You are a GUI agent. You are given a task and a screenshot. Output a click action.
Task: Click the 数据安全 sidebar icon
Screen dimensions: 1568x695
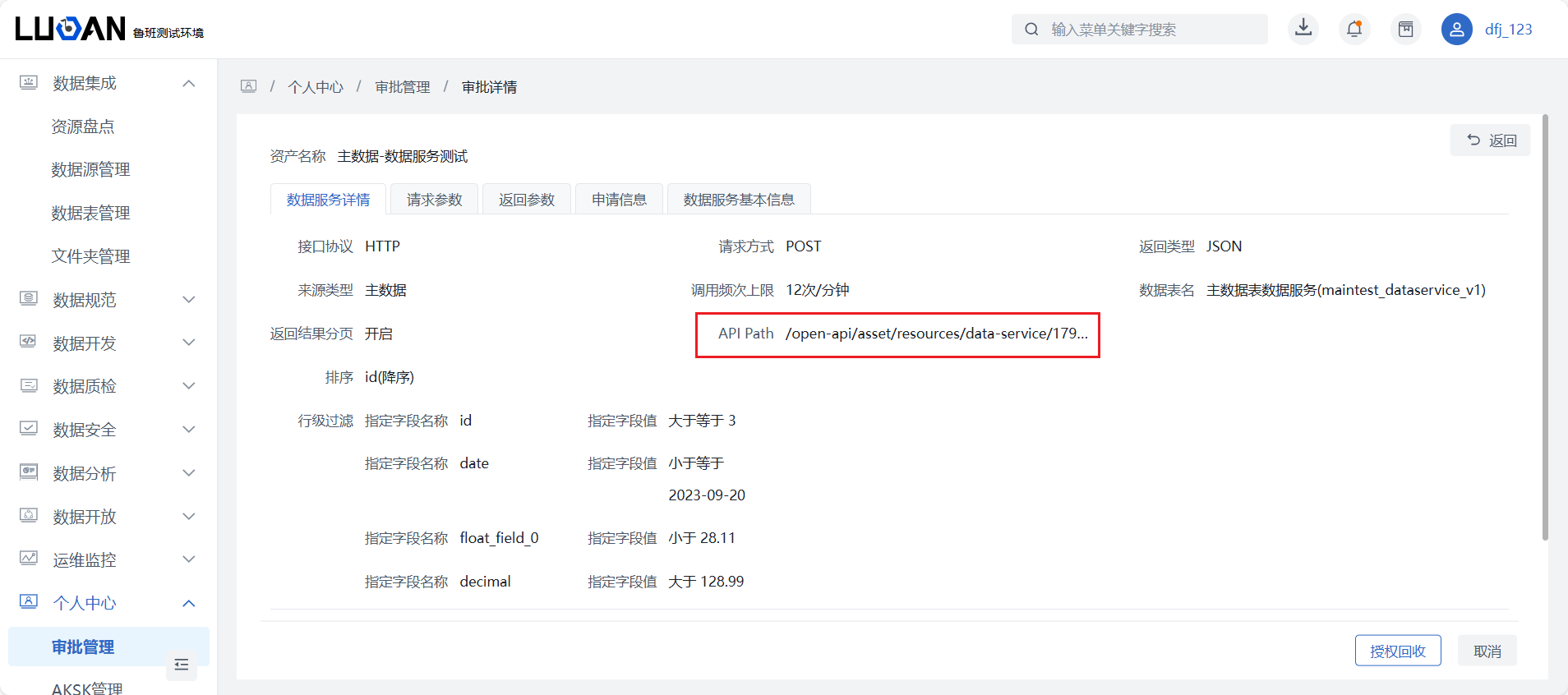coord(29,429)
